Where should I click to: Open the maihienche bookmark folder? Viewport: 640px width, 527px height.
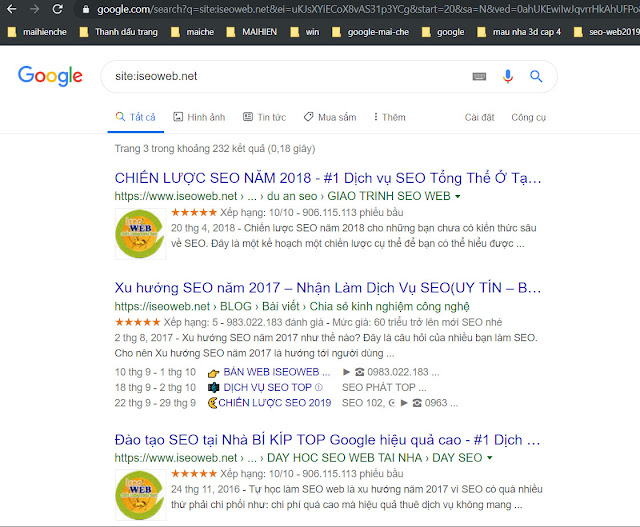(37, 32)
